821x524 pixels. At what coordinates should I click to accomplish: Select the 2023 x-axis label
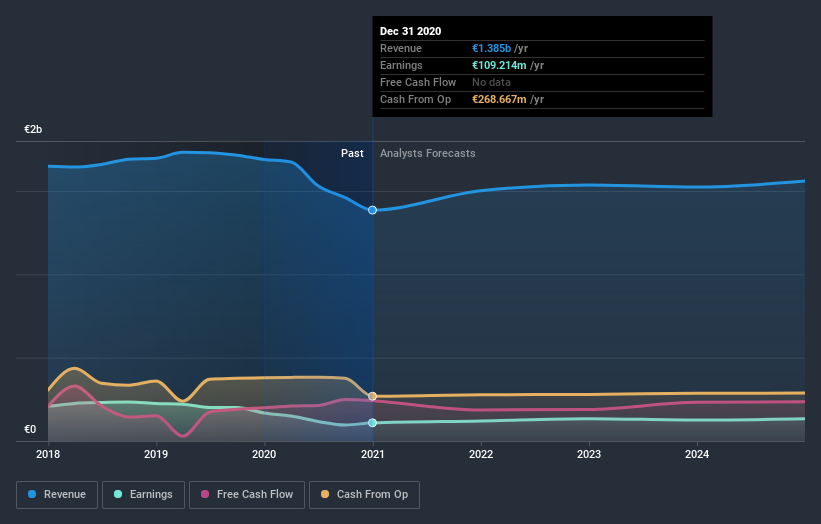click(x=589, y=454)
